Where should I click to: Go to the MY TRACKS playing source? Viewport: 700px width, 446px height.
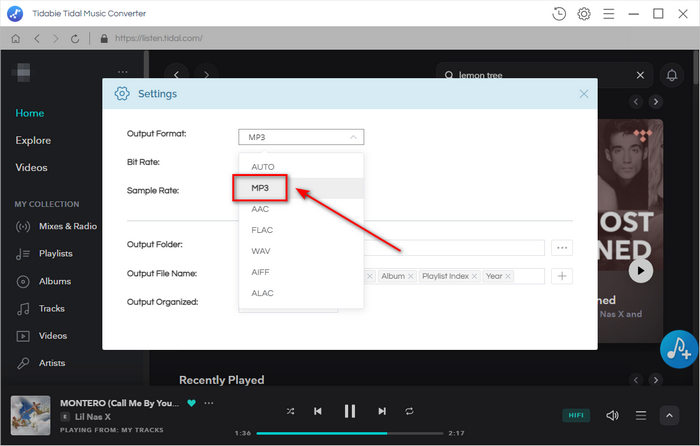click(142, 430)
